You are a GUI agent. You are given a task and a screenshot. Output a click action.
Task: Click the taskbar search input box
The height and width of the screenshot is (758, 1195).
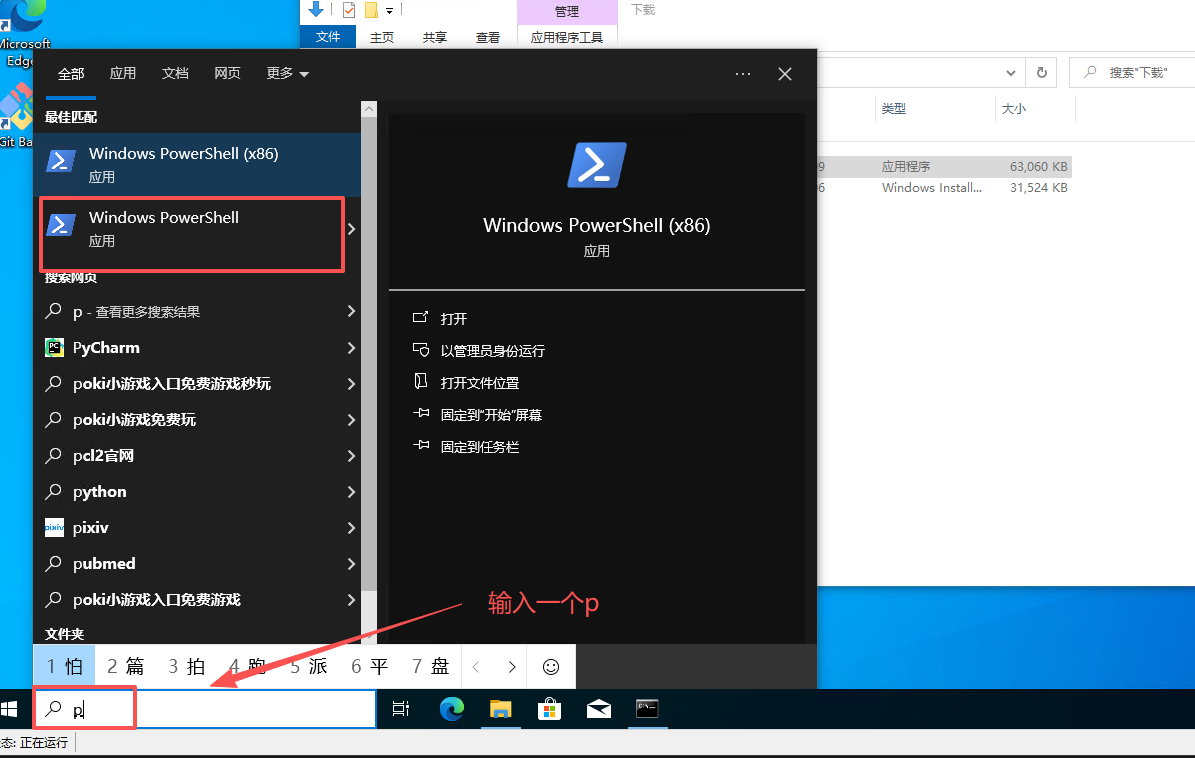[250, 709]
